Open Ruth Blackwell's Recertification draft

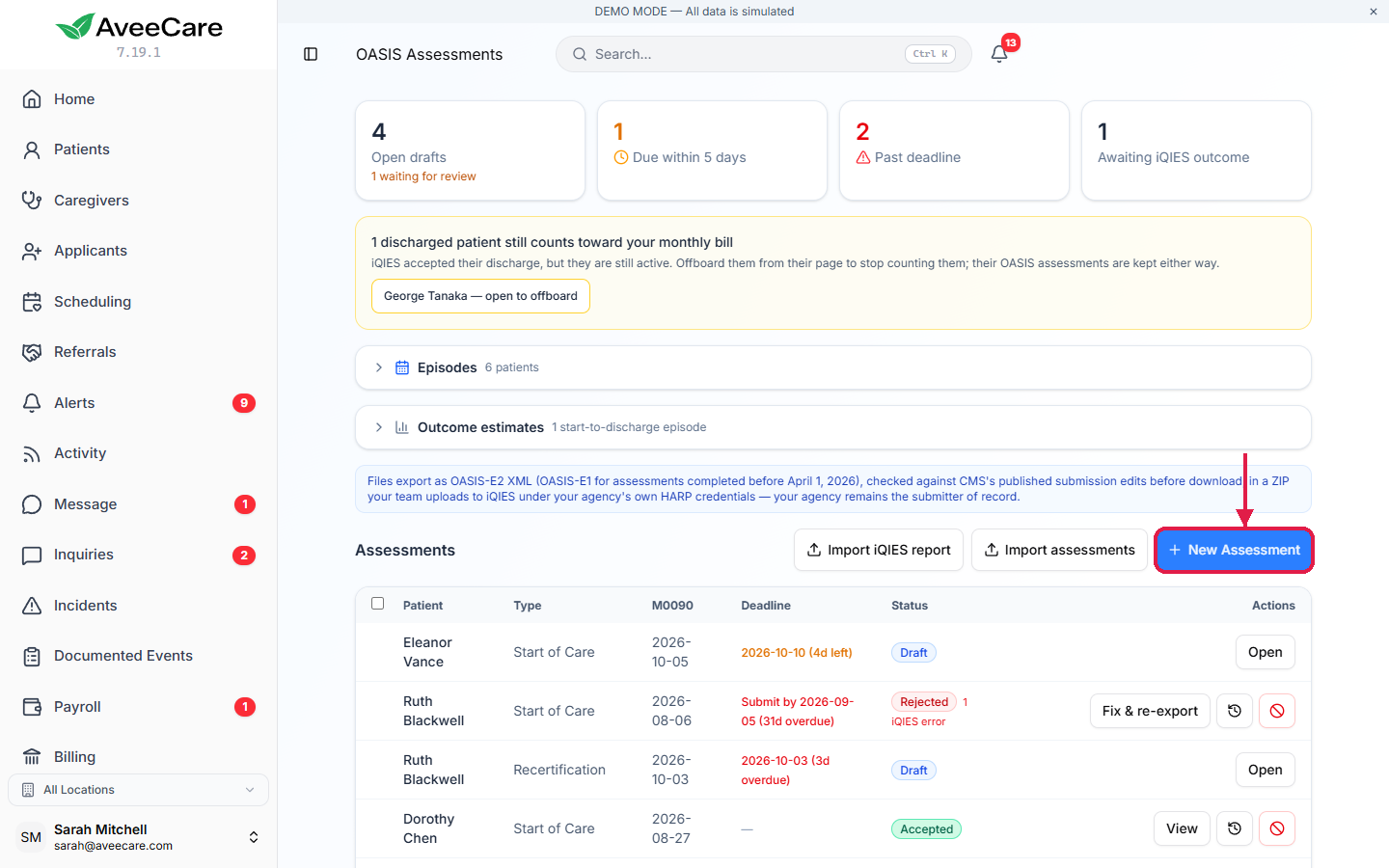pyautogui.click(x=1265, y=770)
